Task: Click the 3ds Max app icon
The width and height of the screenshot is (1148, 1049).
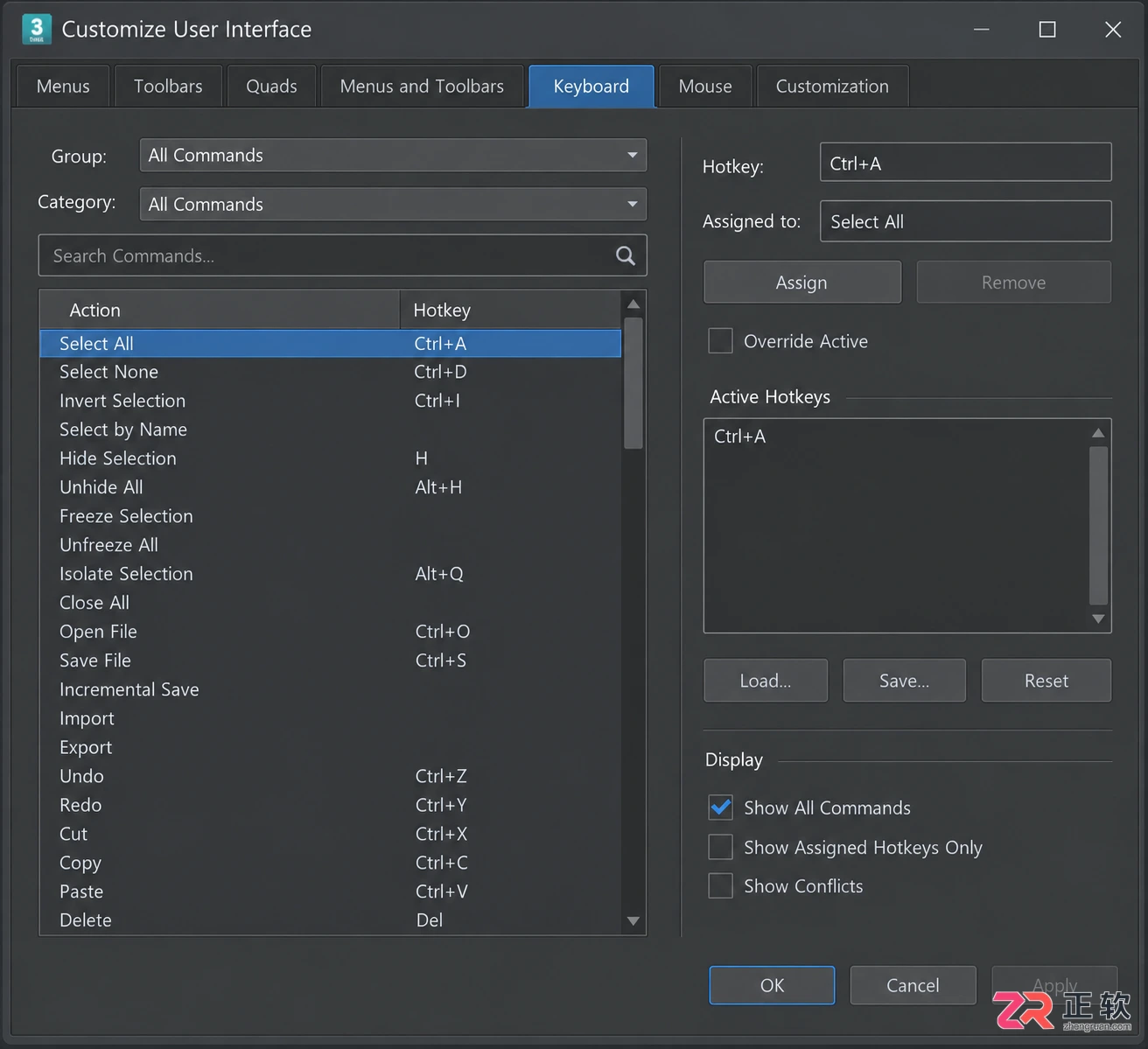Action: pyautogui.click(x=36, y=29)
